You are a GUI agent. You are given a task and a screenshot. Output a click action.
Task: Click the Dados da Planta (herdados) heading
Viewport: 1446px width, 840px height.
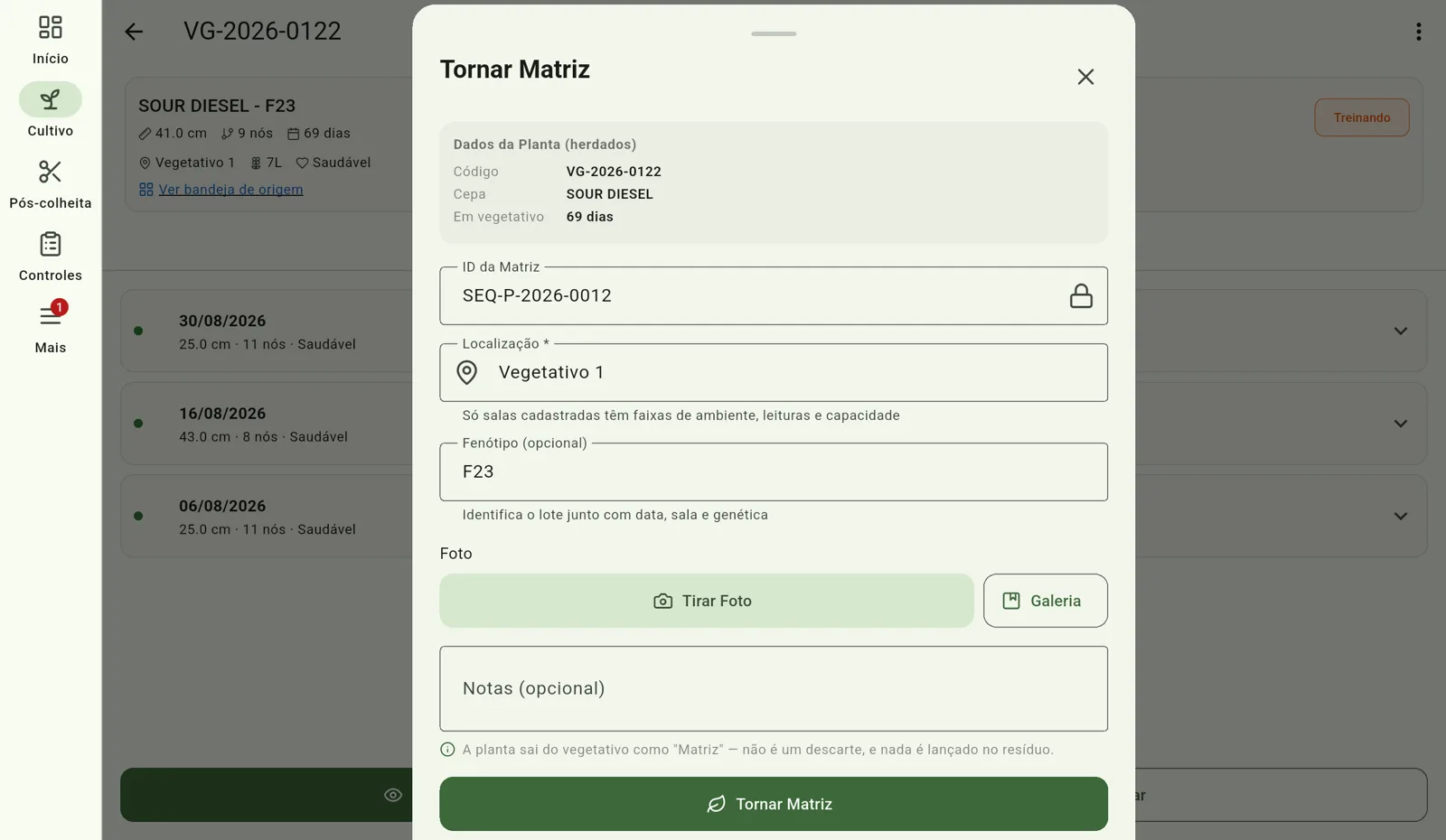(545, 145)
